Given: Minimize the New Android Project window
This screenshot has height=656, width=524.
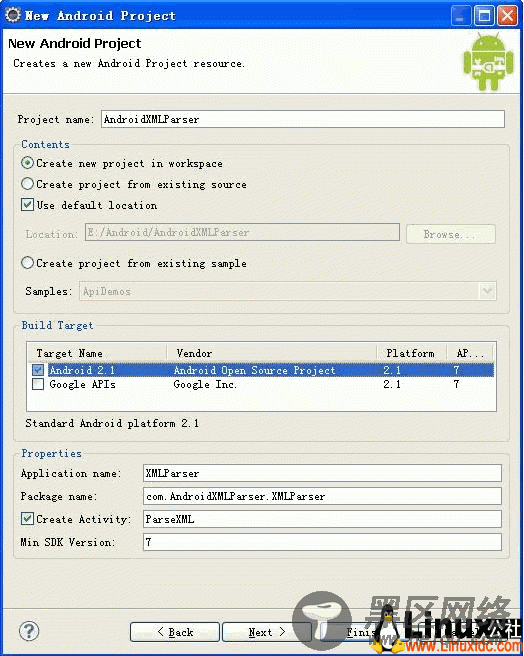Looking at the screenshot, I should (x=461, y=16).
